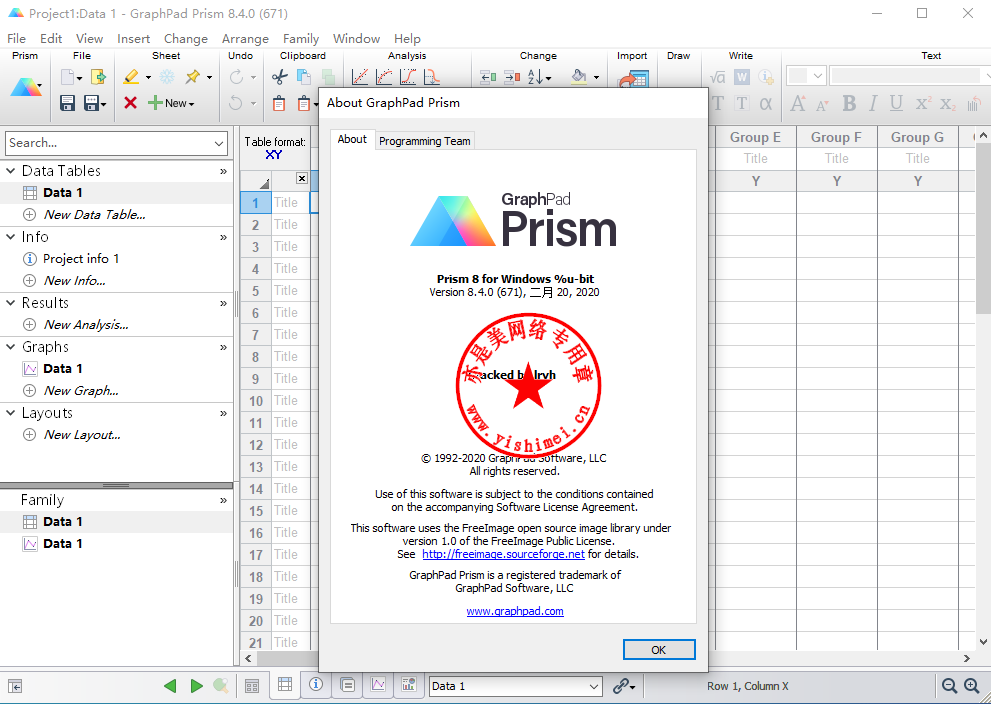Image resolution: width=991 pixels, height=704 pixels.
Task: Click the undo arrow in Undo group
Action: click(x=236, y=102)
